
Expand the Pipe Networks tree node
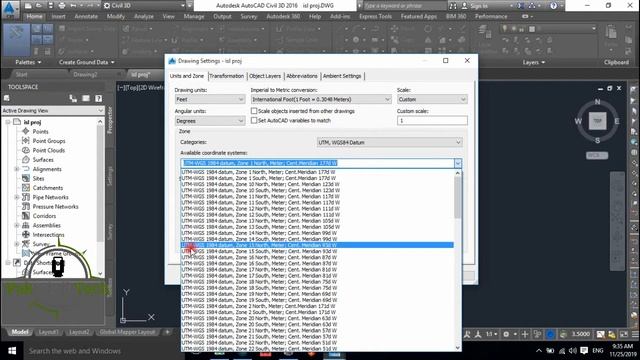(17, 197)
